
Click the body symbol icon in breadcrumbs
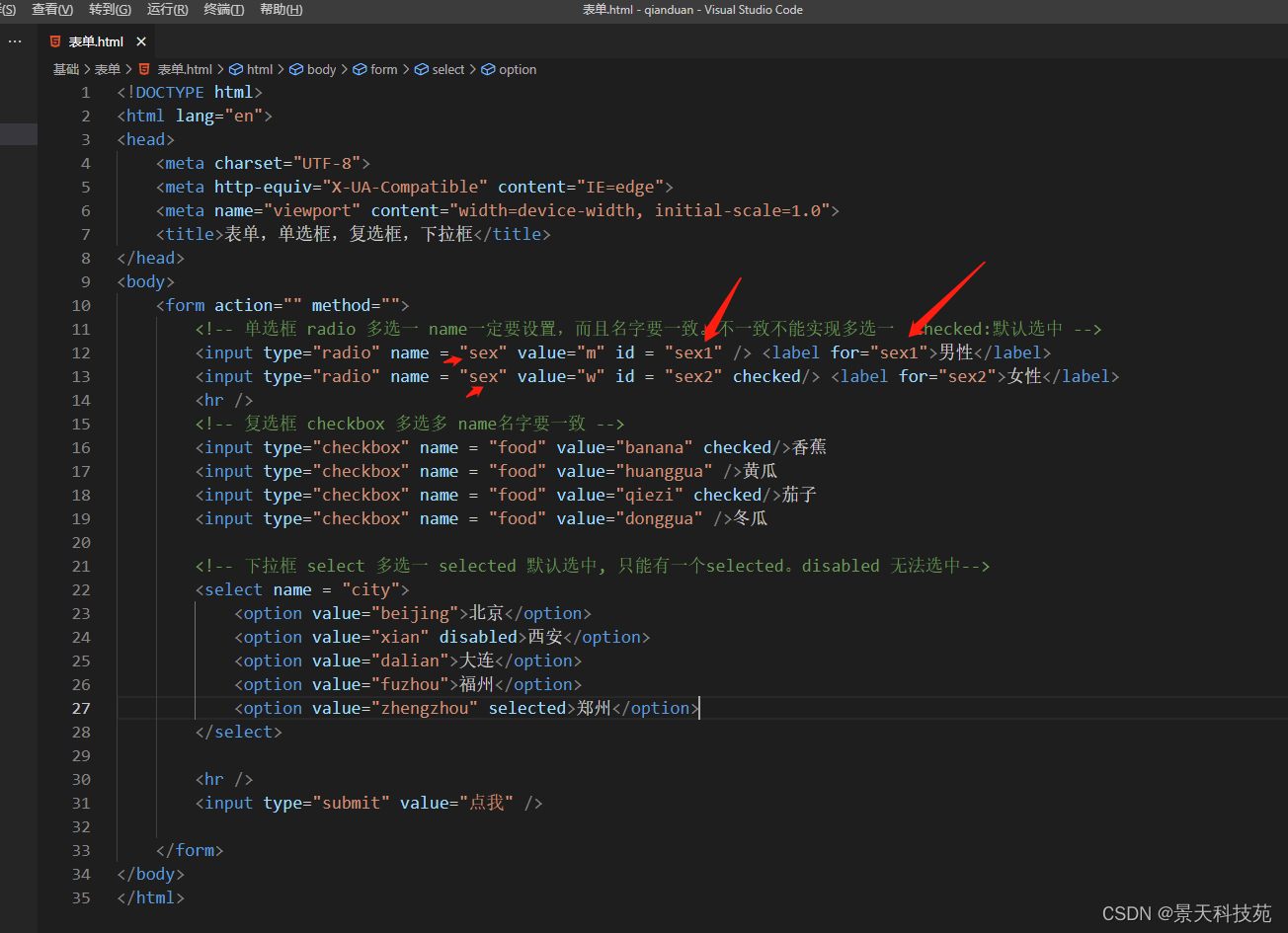(296, 69)
